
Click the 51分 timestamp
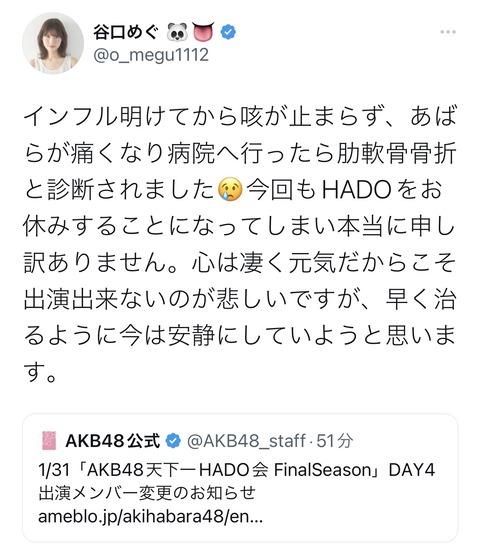pyautogui.click(x=335, y=441)
